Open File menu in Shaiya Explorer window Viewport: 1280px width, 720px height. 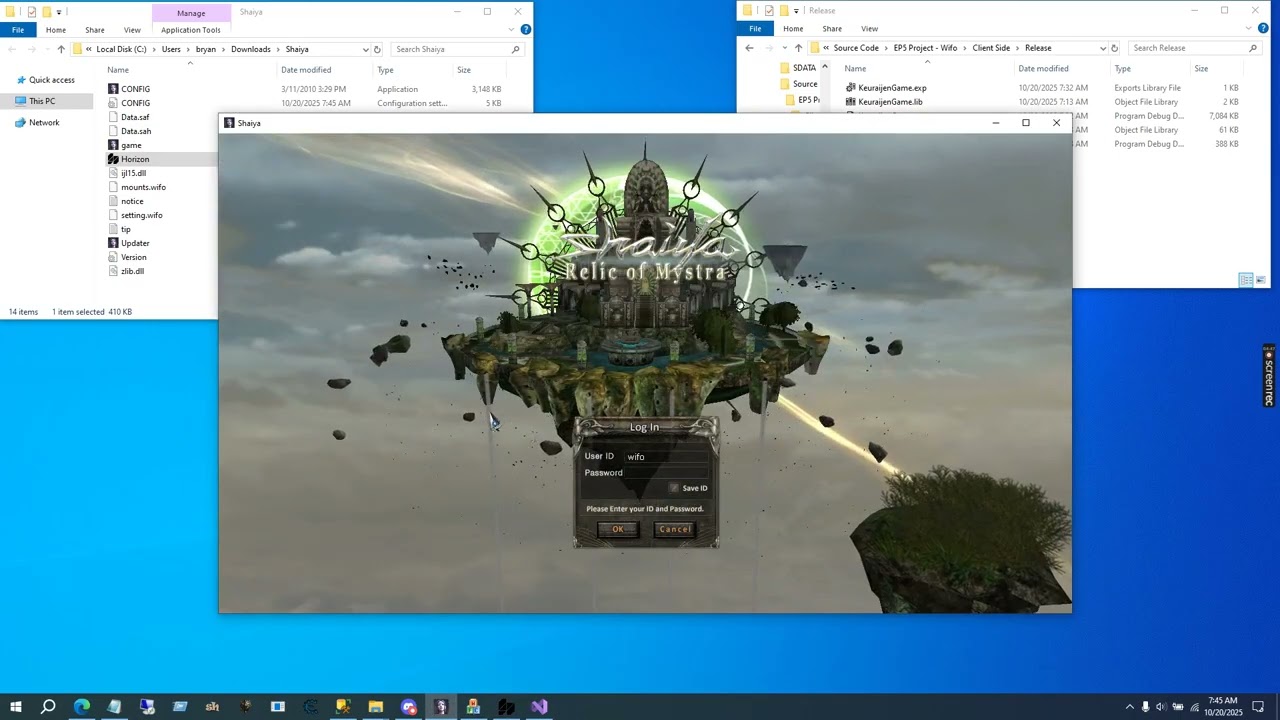pos(18,30)
